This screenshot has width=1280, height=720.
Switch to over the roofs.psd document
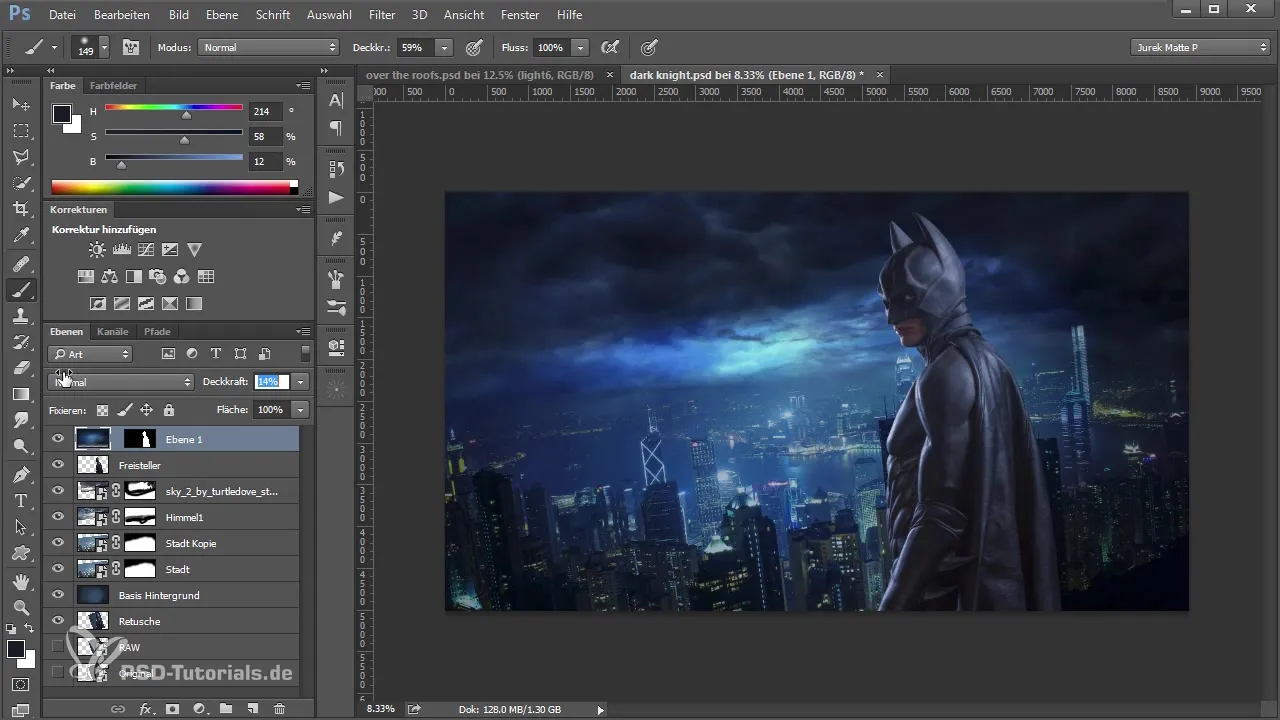[x=480, y=75]
